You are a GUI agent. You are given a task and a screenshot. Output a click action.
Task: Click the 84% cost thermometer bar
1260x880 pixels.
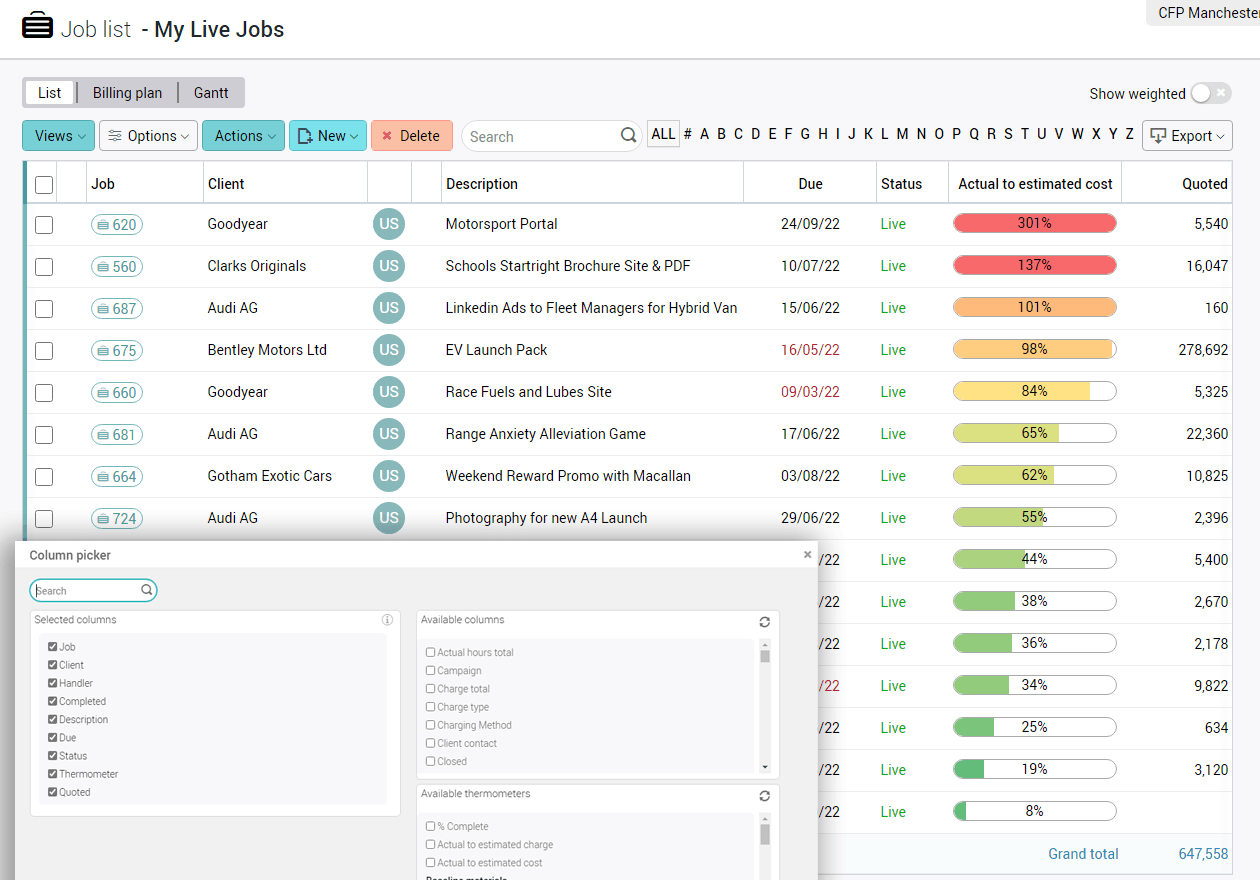1035,391
